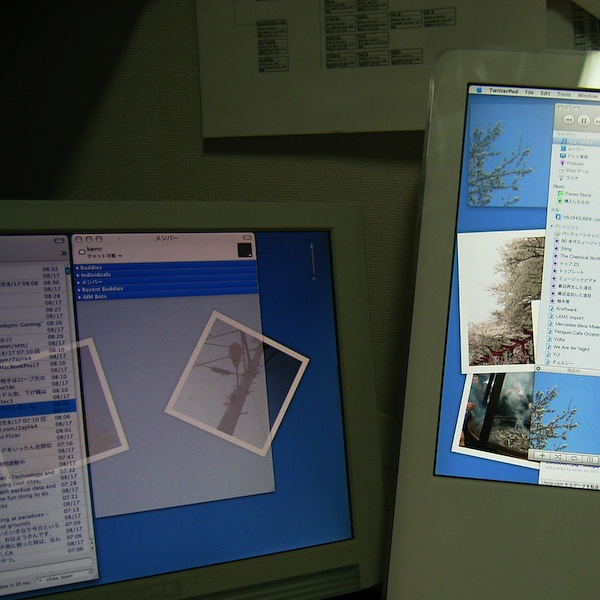Viewport: 600px width, 600px height.
Task: Open 購入したもの purchased list
Action: [573, 201]
